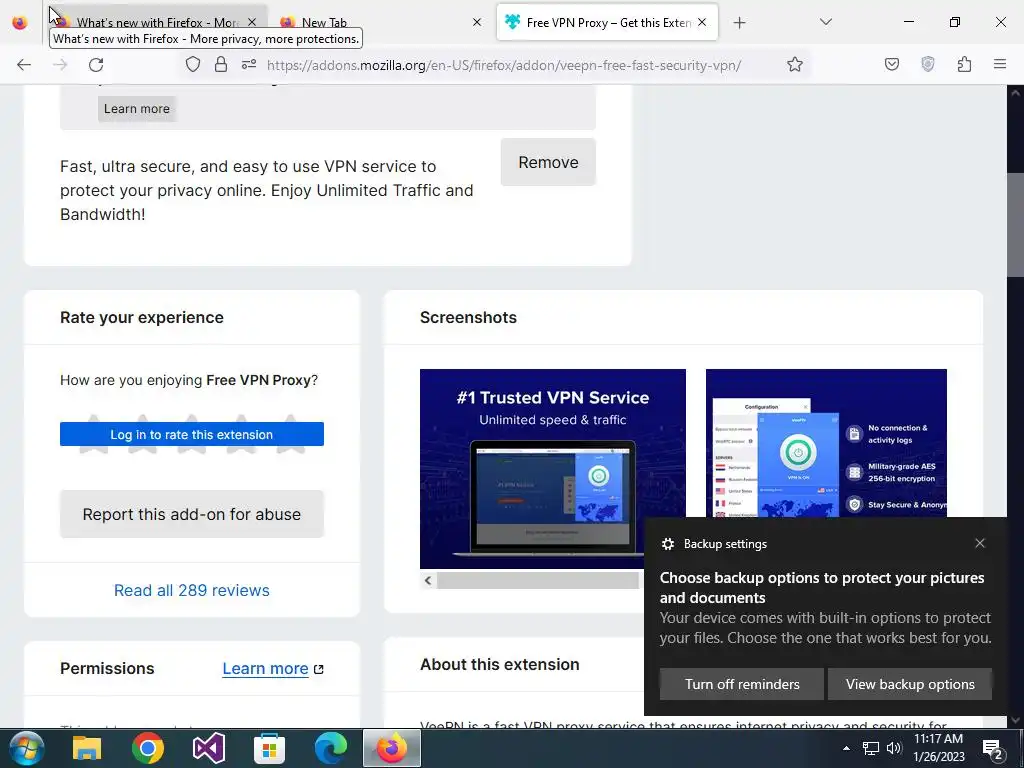1024x768 pixels.
Task: Click the screenshots horizontal scrollbar
Action: point(537,580)
